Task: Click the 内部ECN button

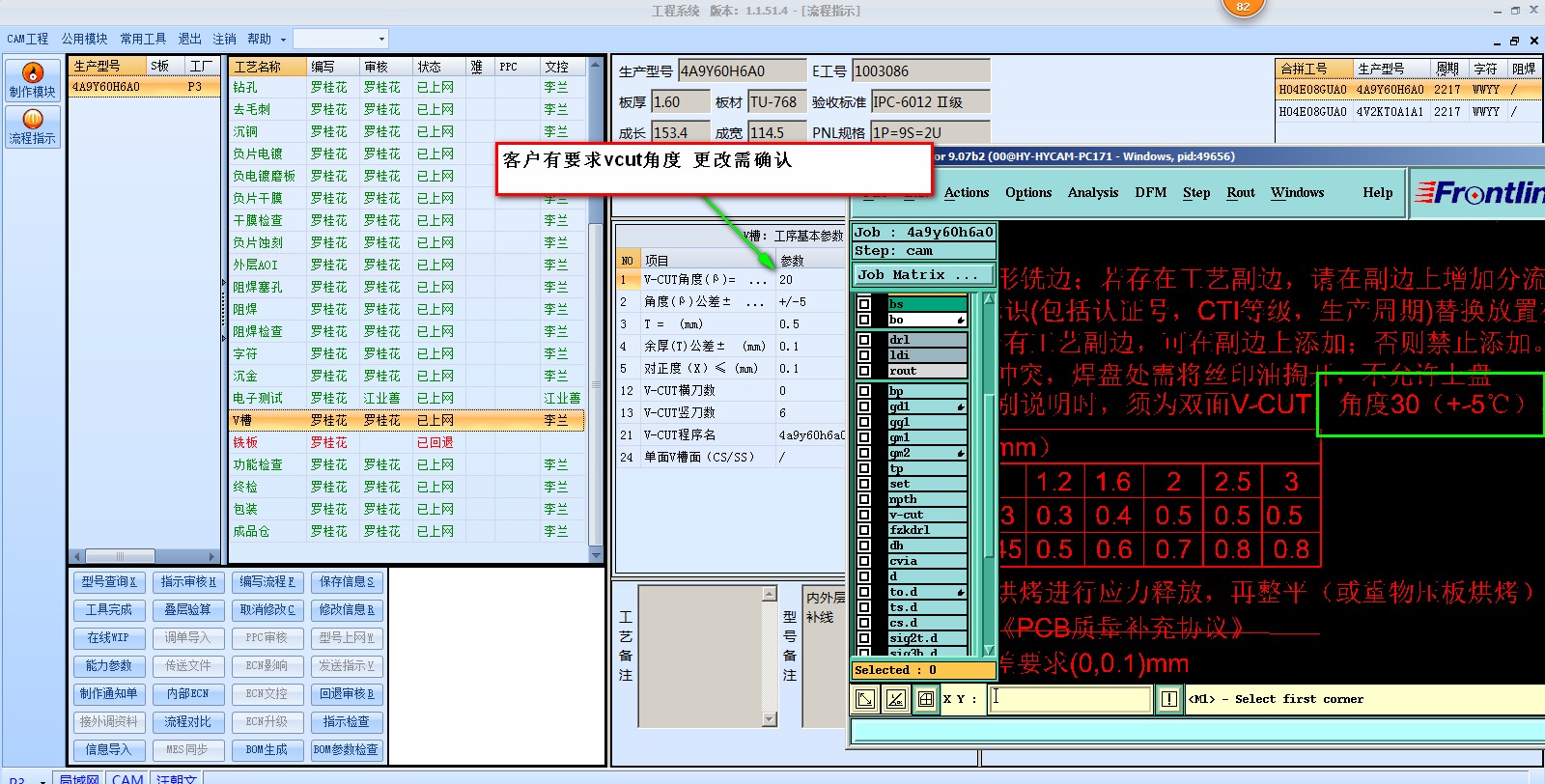Action: click(188, 694)
